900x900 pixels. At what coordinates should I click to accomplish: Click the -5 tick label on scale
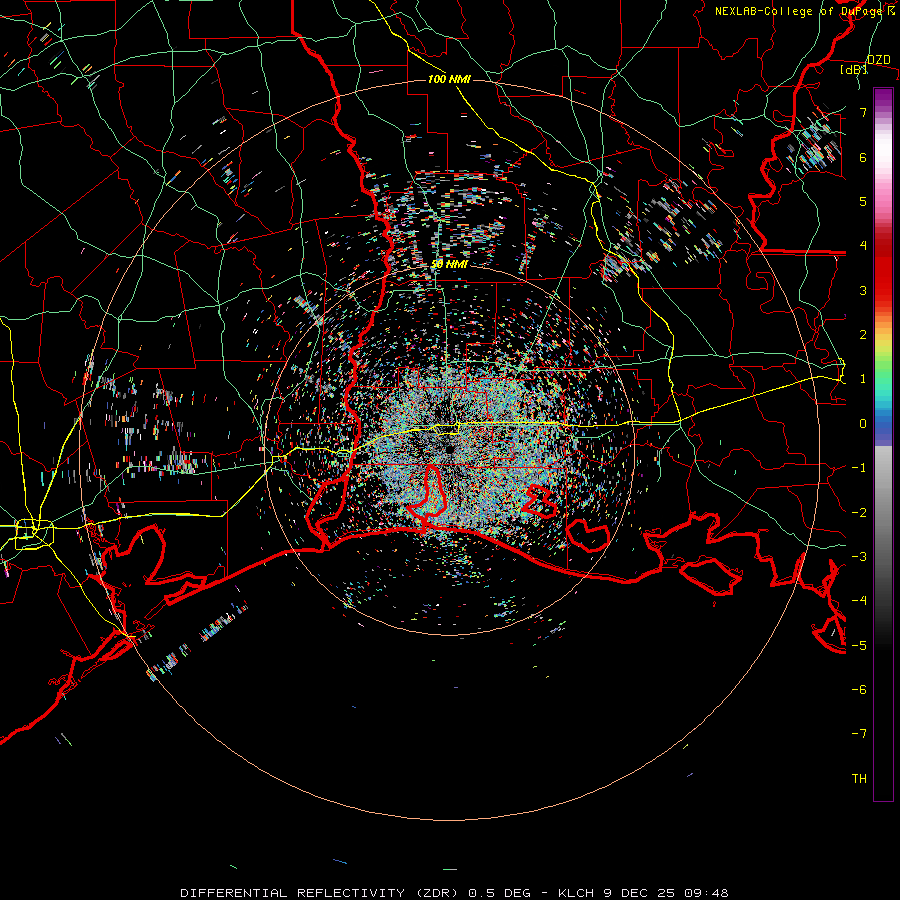859,645
